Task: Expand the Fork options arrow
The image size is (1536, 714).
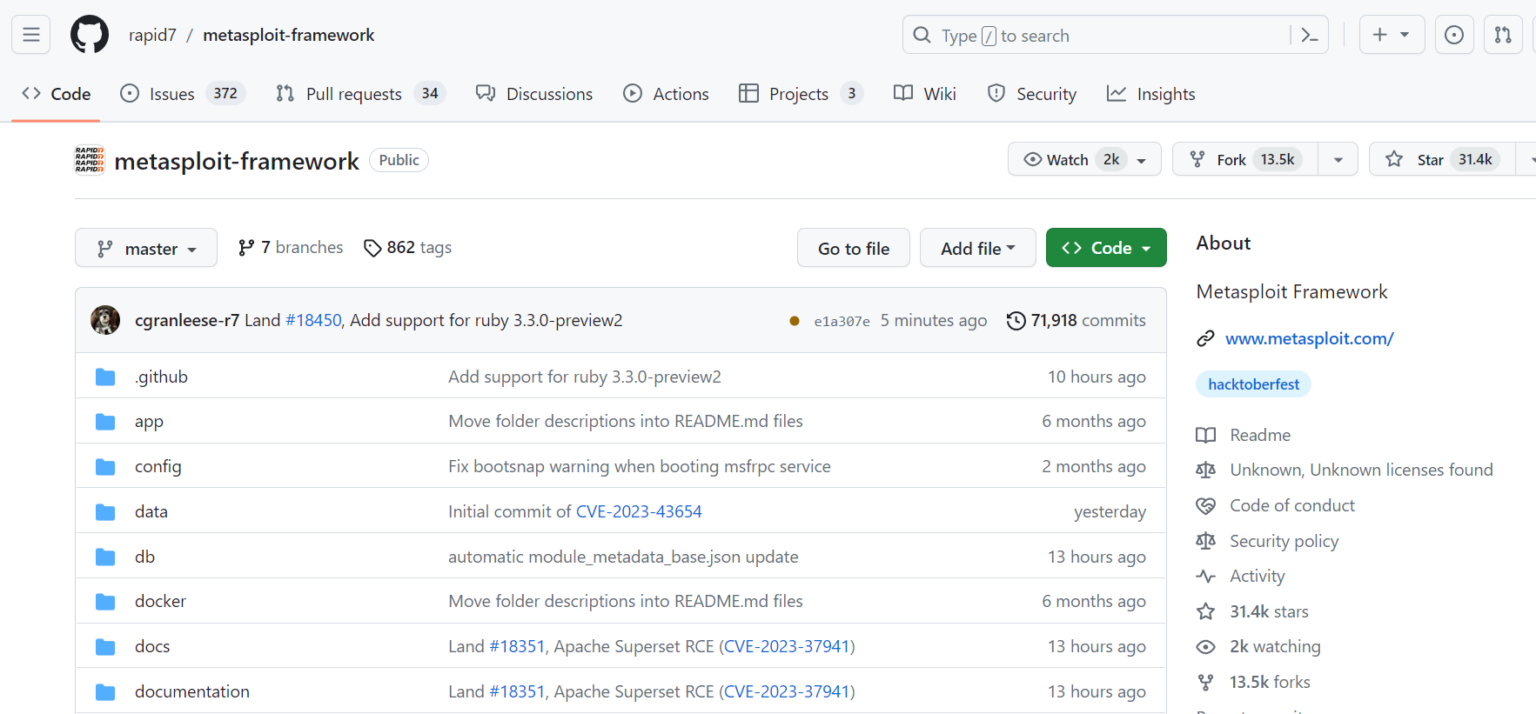Action: point(1338,160)
